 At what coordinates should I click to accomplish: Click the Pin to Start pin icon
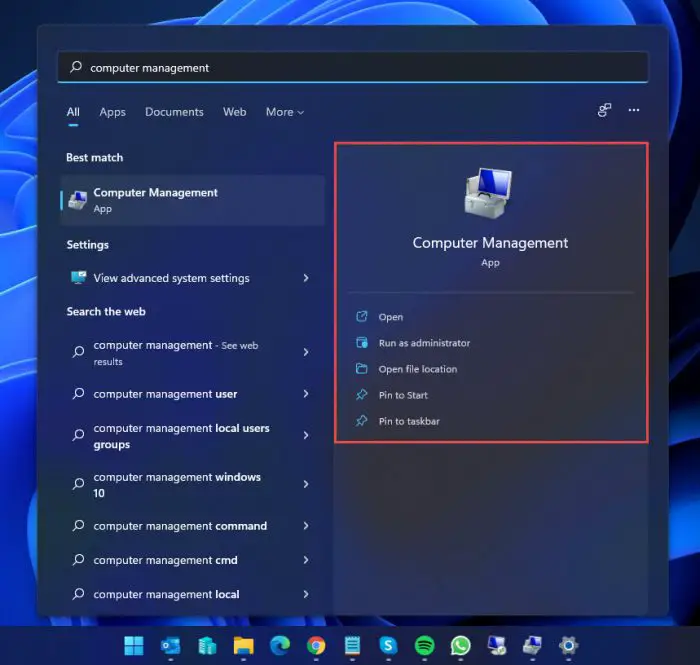[362, 395]
